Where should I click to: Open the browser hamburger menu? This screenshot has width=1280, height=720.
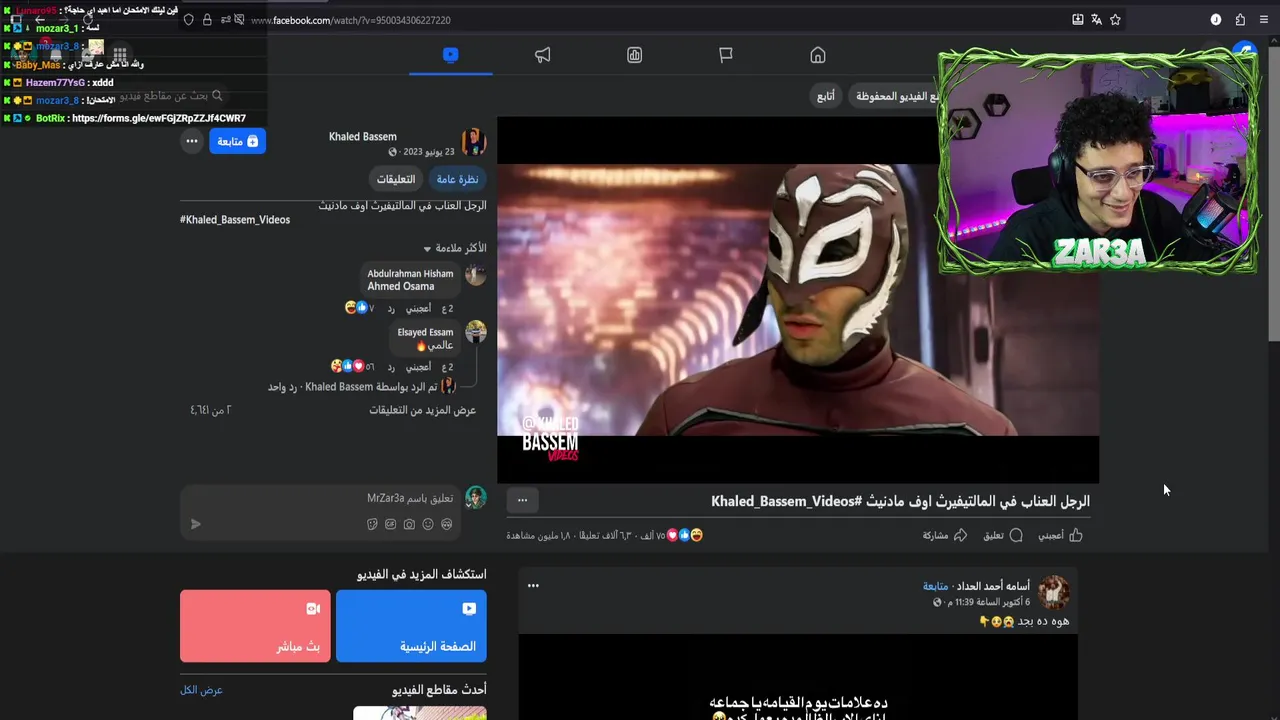1264,19
